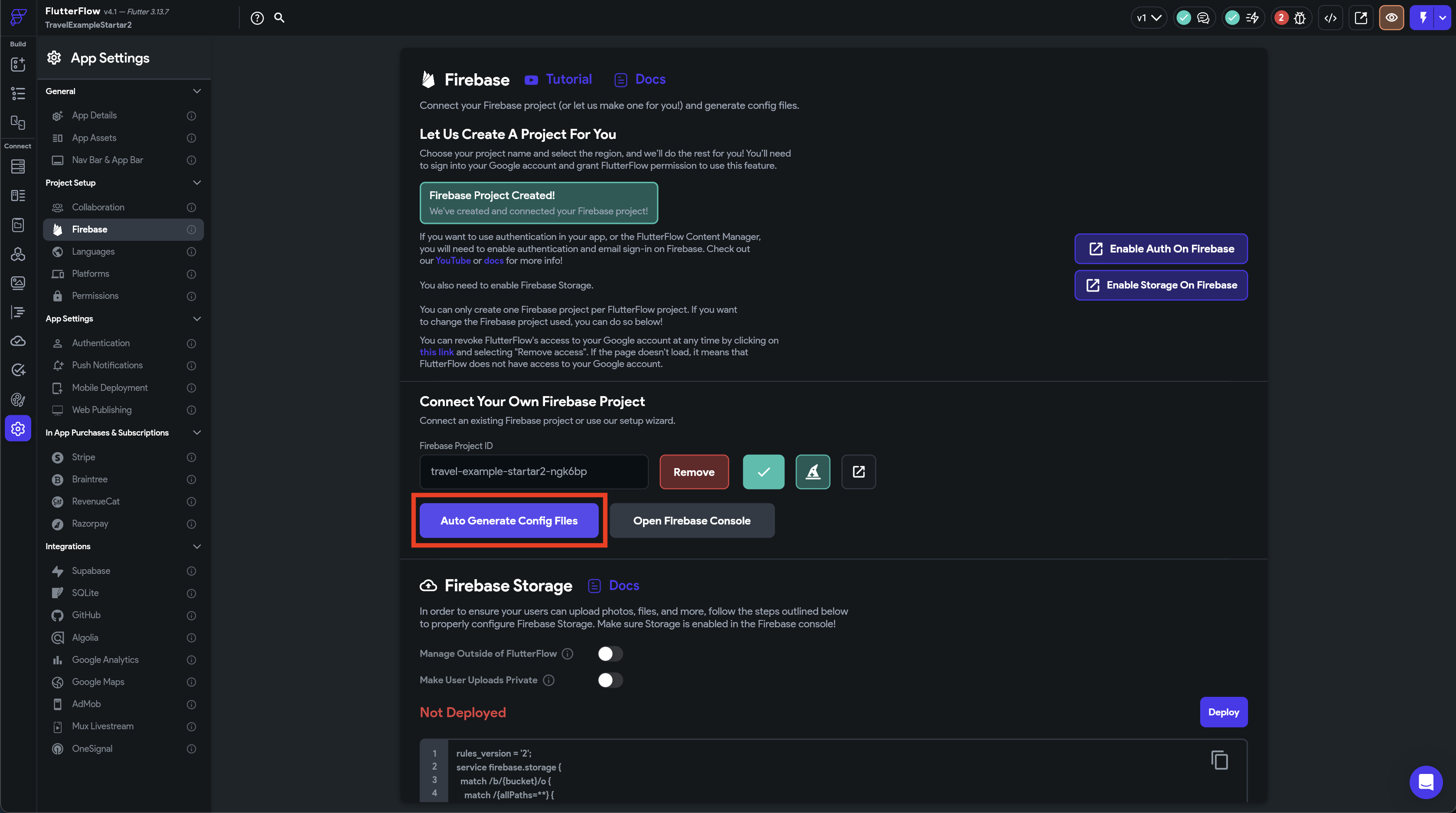This screenshot has height=813, width=1456.
Task: Collapse the General section
Action: tap(197, 91)
